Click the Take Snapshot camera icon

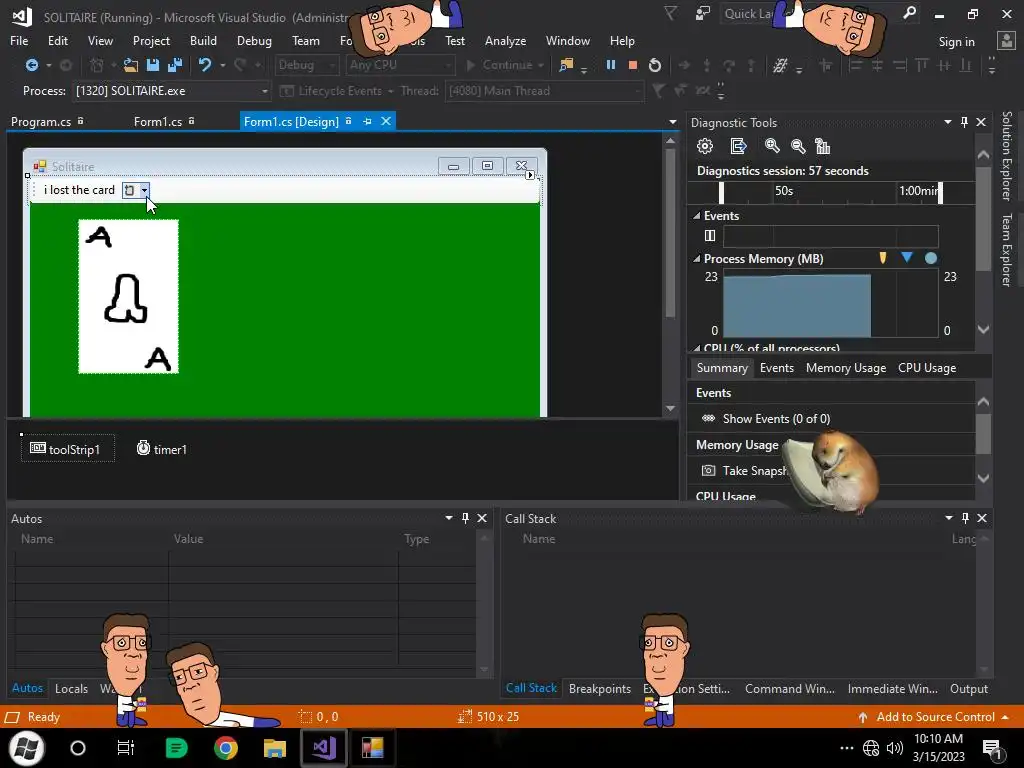click(708, 470)
